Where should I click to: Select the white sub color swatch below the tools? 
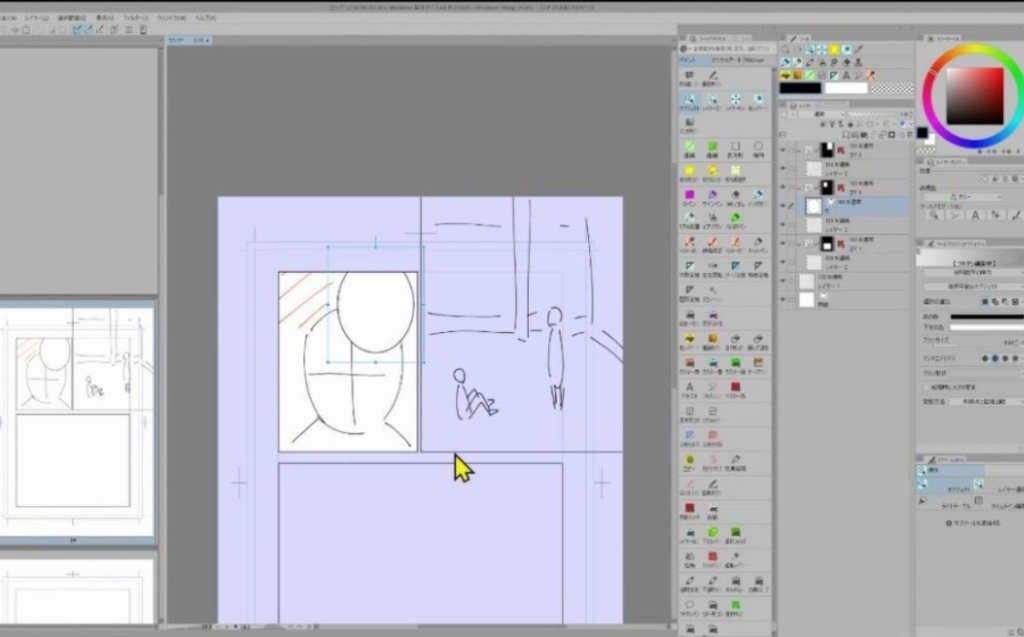tap(846, 88)
